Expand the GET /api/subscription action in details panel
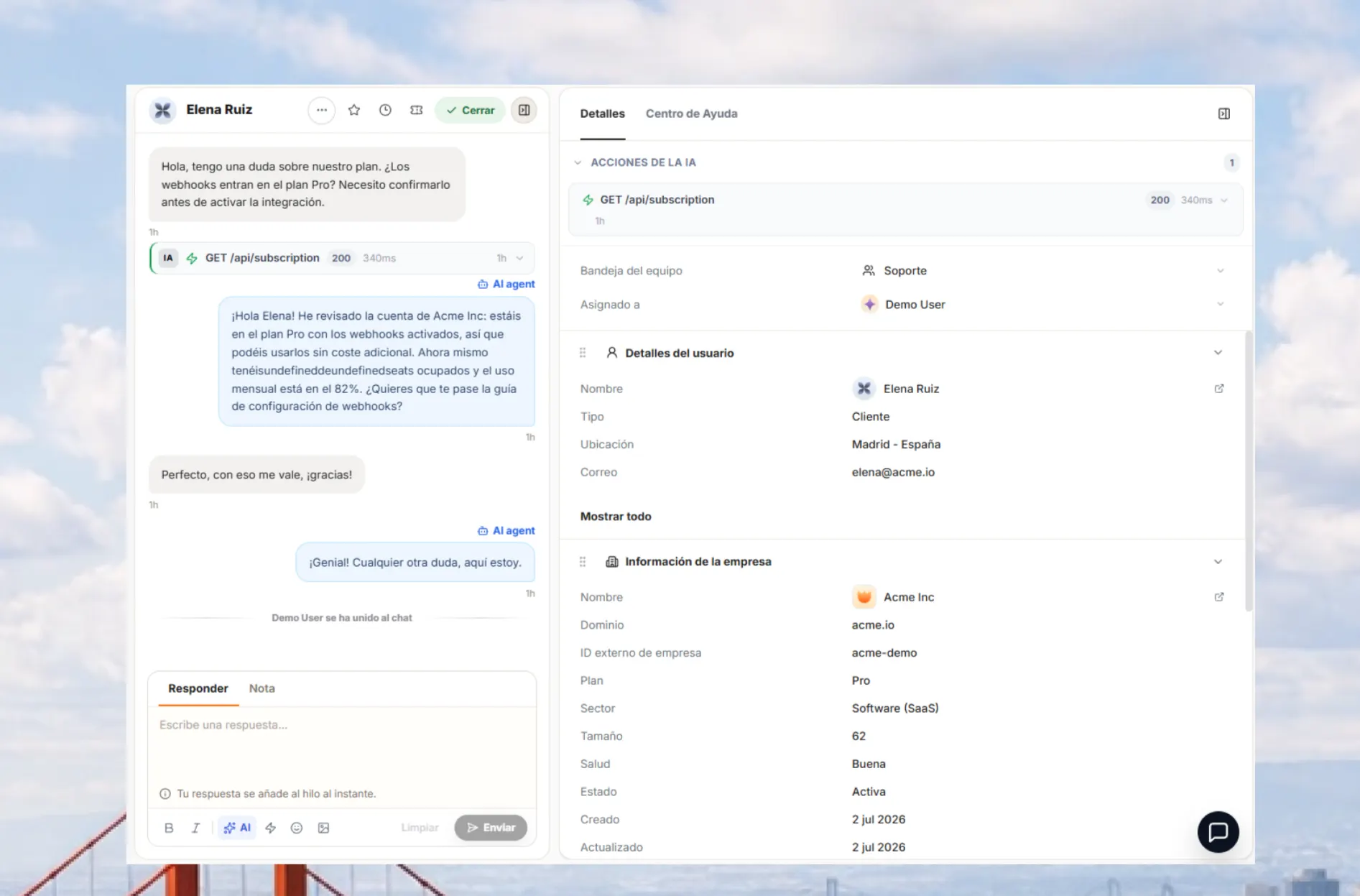1360x896 pixels. (1223, 200)
